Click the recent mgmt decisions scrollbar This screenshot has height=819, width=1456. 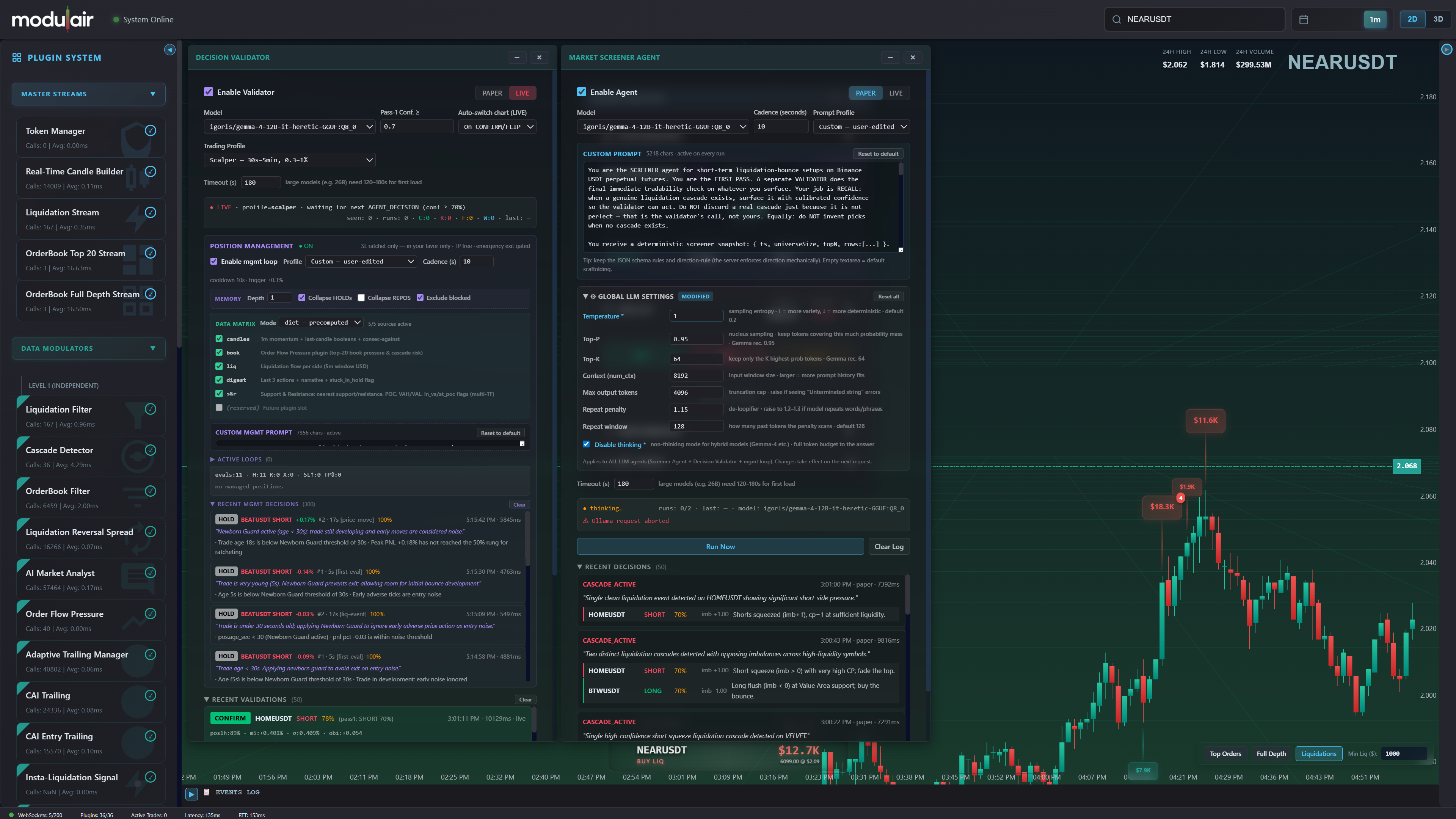coord(527,539)
